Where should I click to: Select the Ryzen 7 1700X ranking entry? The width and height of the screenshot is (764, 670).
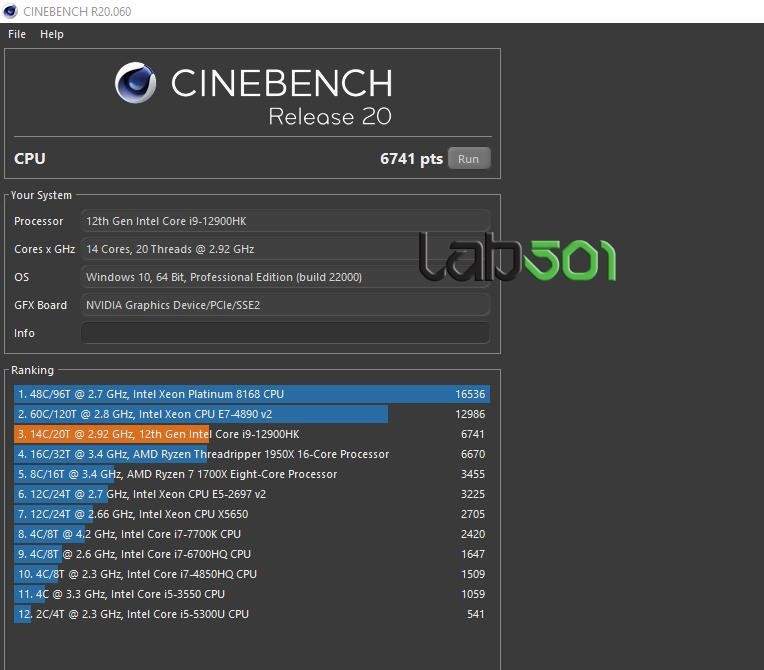coord(252,474)
